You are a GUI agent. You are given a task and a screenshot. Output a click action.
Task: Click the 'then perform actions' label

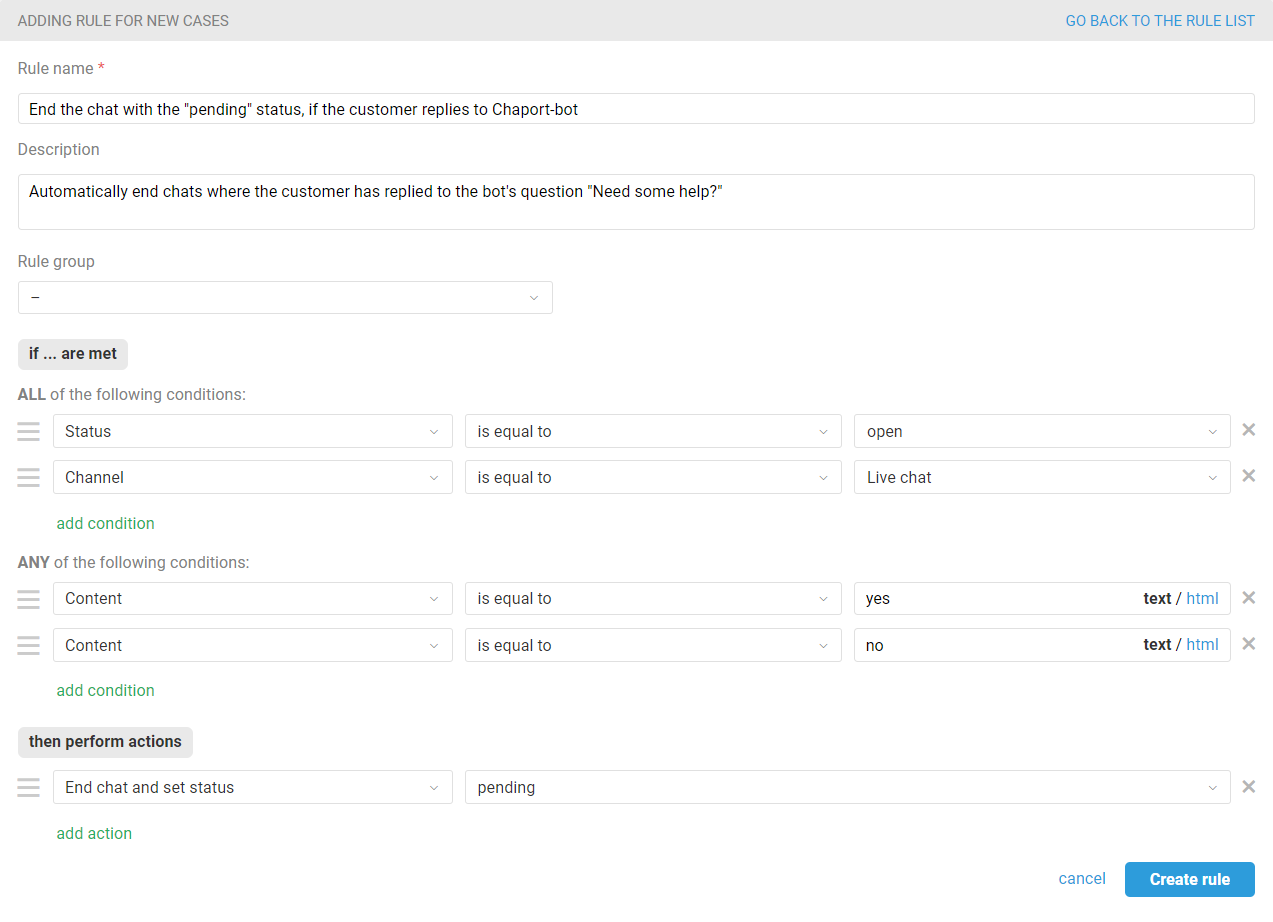105,741
